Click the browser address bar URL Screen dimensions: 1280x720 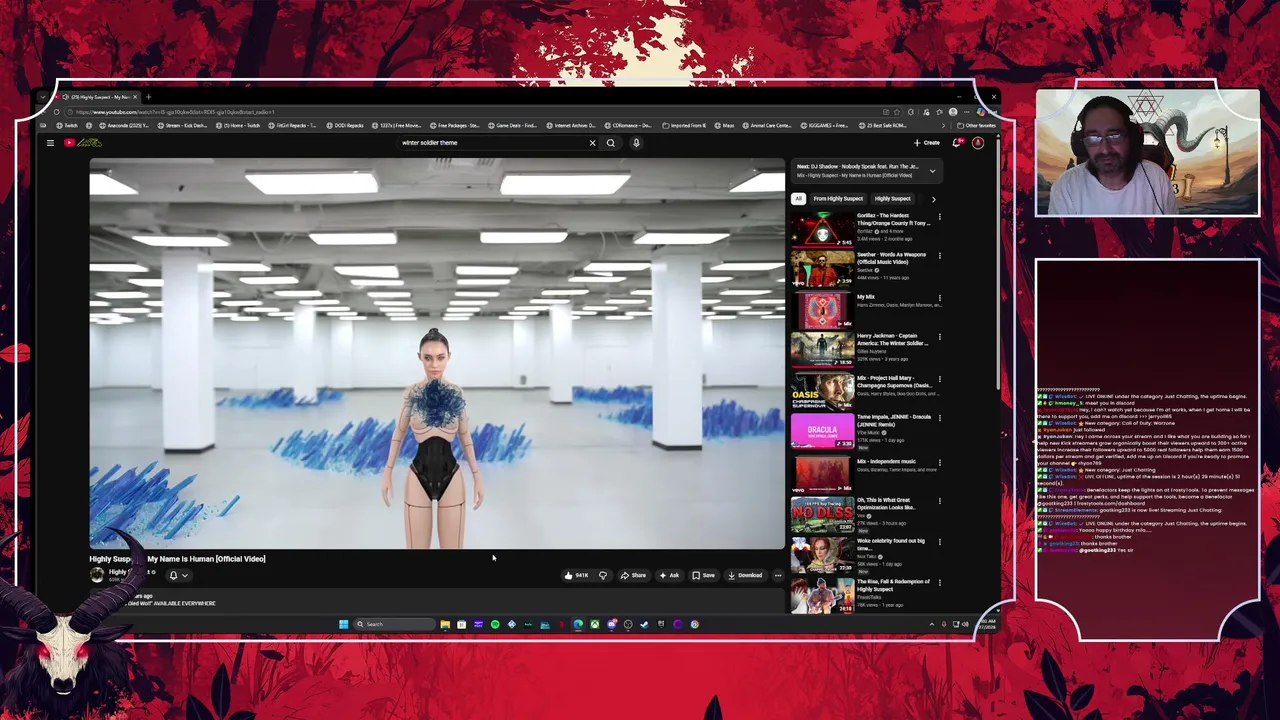click(175, 112)
